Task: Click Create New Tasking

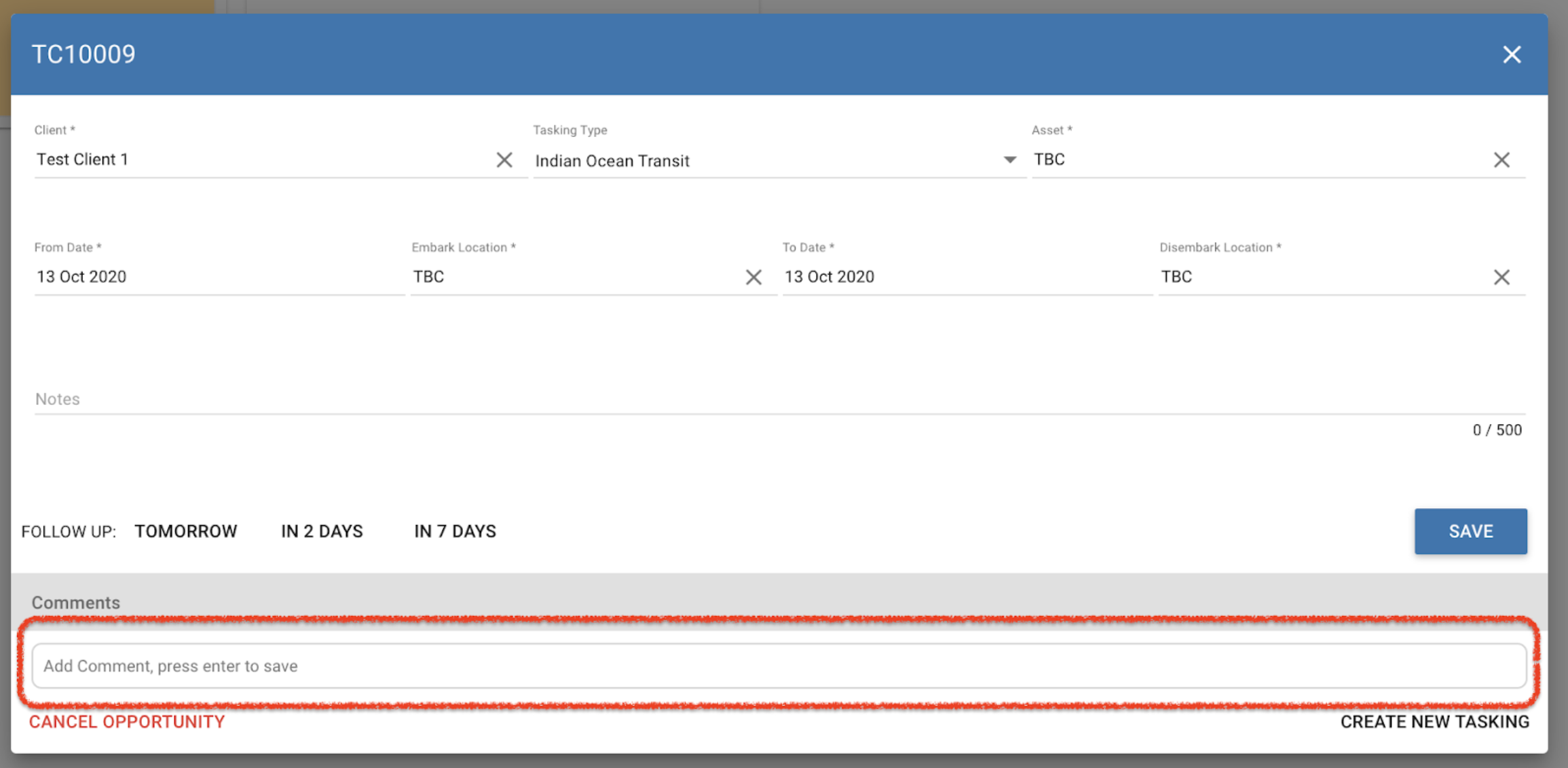Action: (x=1435, y=722)
